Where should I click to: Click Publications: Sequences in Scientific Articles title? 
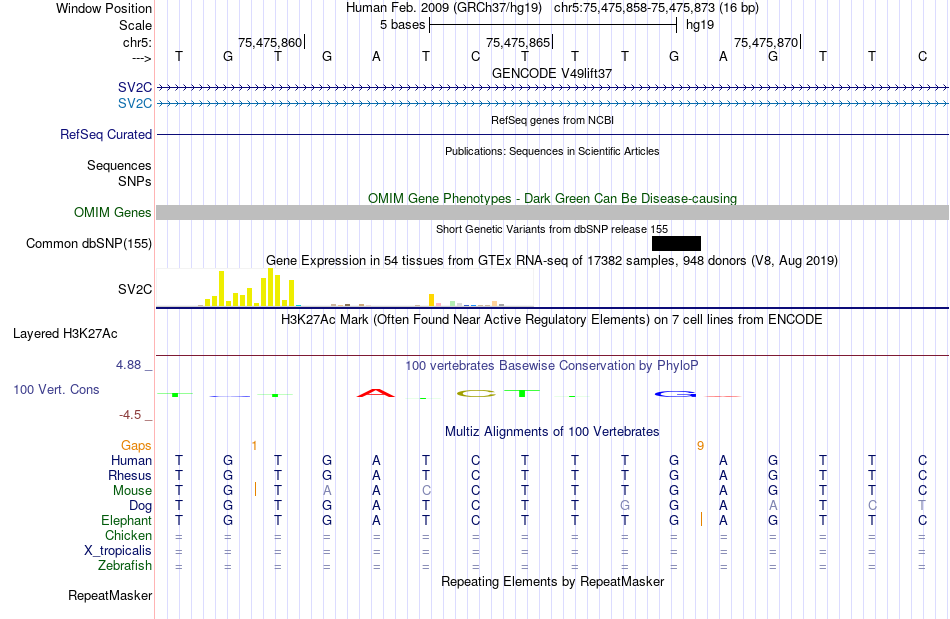(552, 151)
